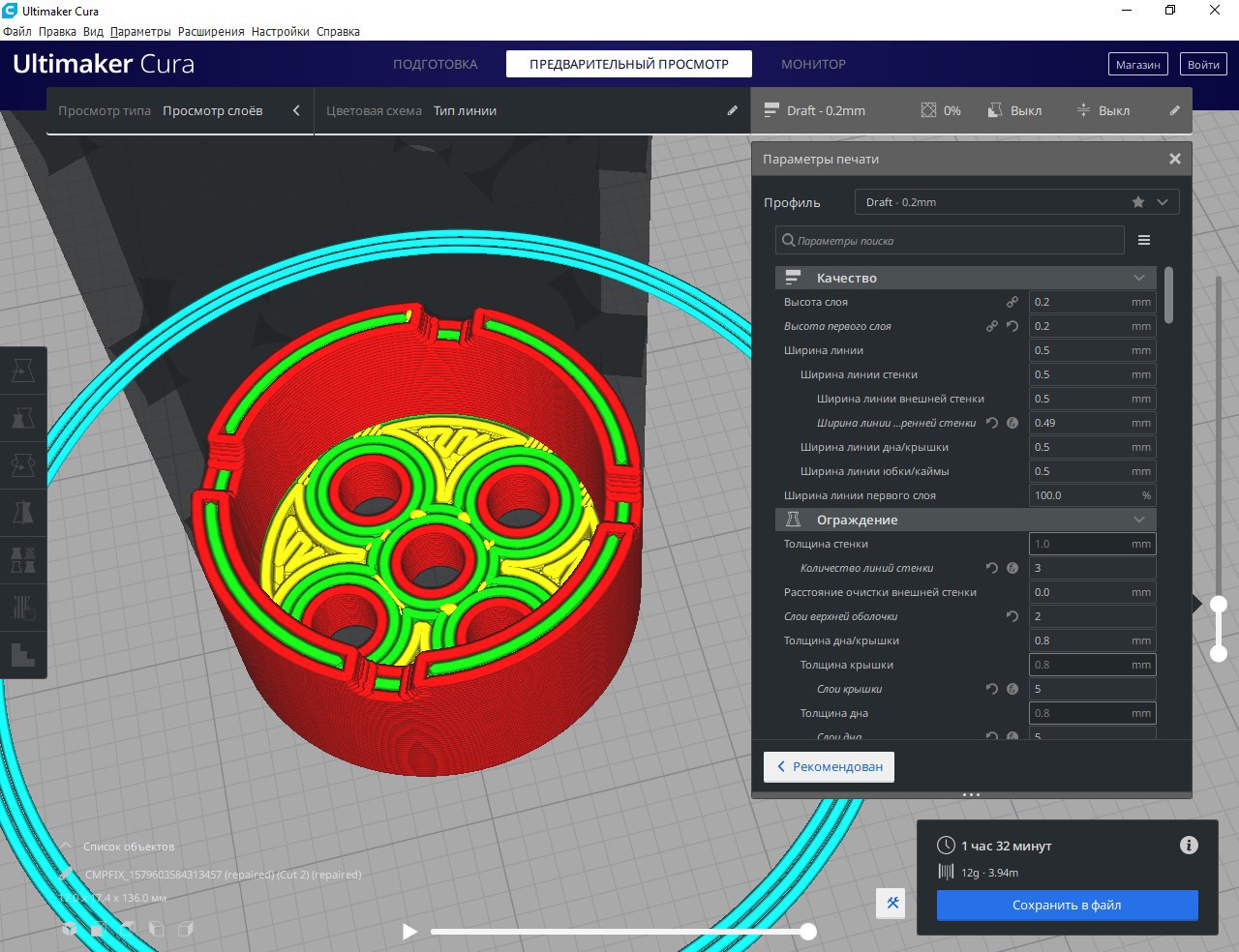Screen dimensions: 1239x952
Task: Select the Support Blocker tool
Action: click(23, 608)
